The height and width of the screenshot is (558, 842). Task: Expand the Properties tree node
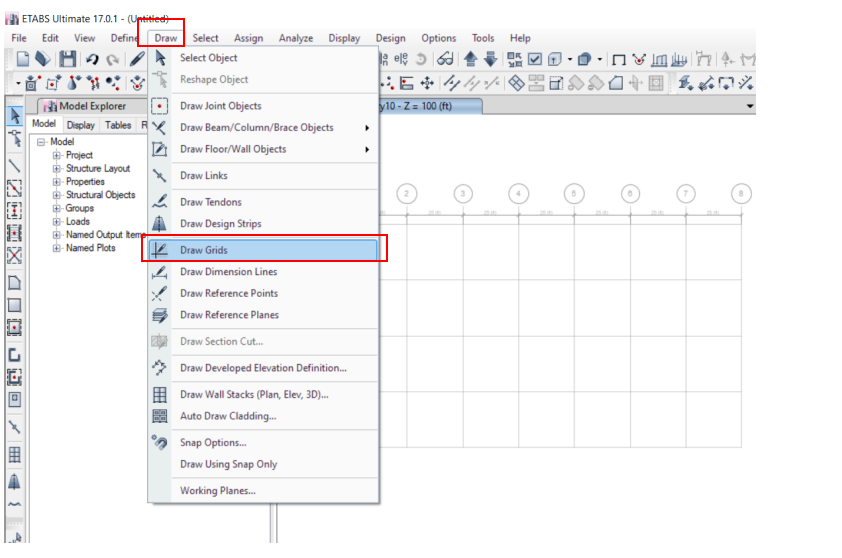coord(57,182)
